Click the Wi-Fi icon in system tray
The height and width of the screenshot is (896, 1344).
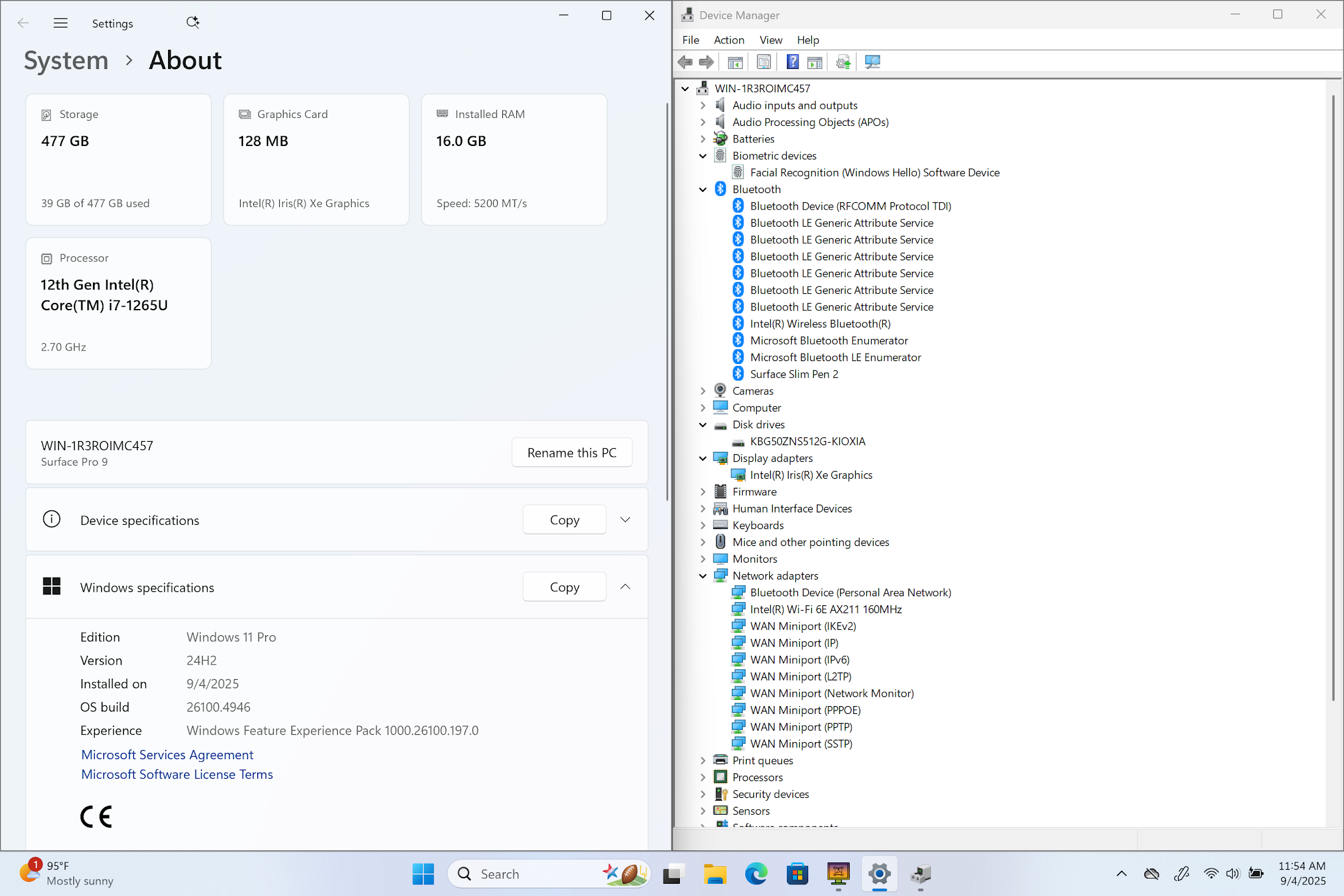click(x=1211, y=874)
